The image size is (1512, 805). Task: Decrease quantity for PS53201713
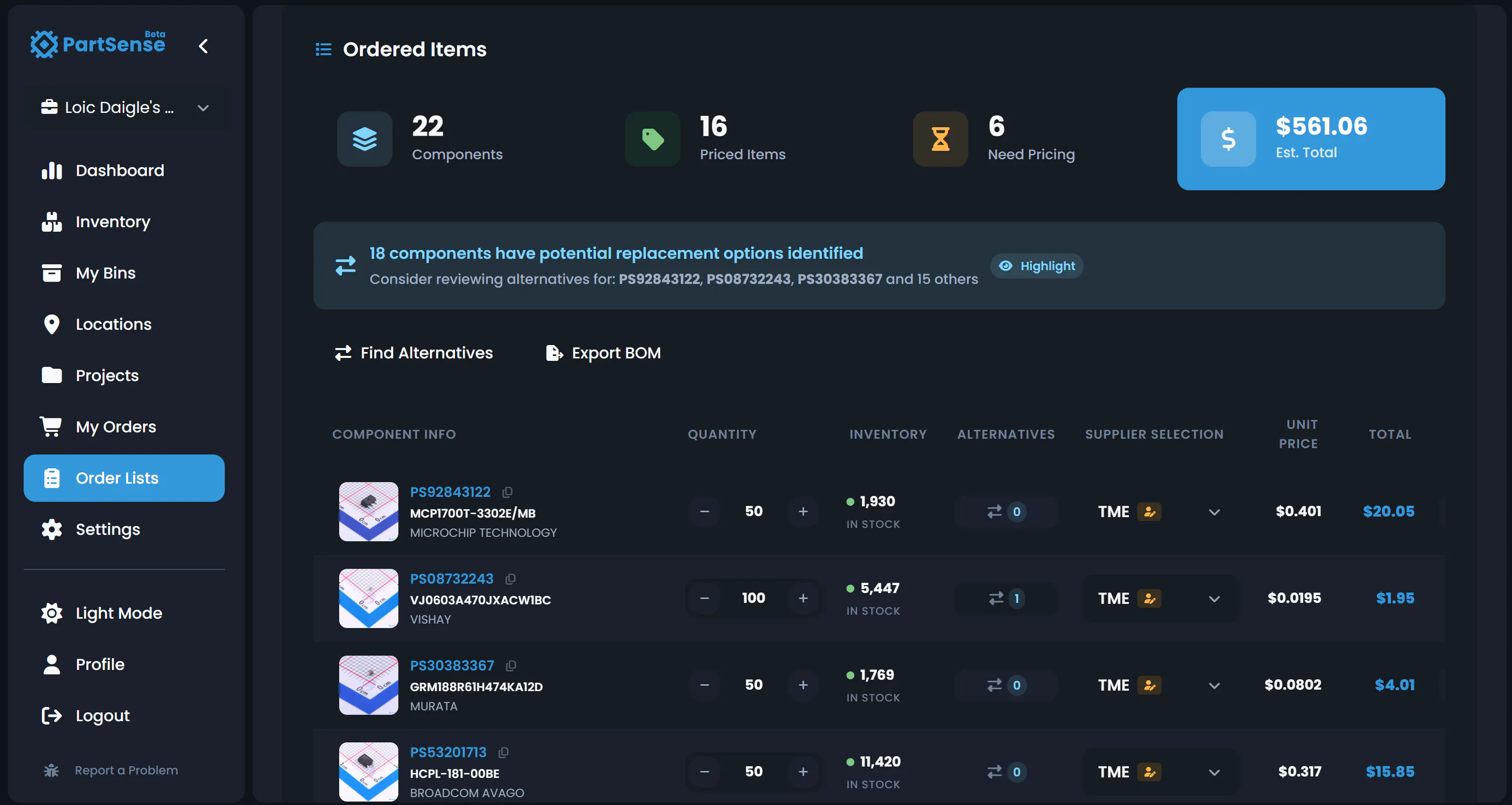point(704,771)
